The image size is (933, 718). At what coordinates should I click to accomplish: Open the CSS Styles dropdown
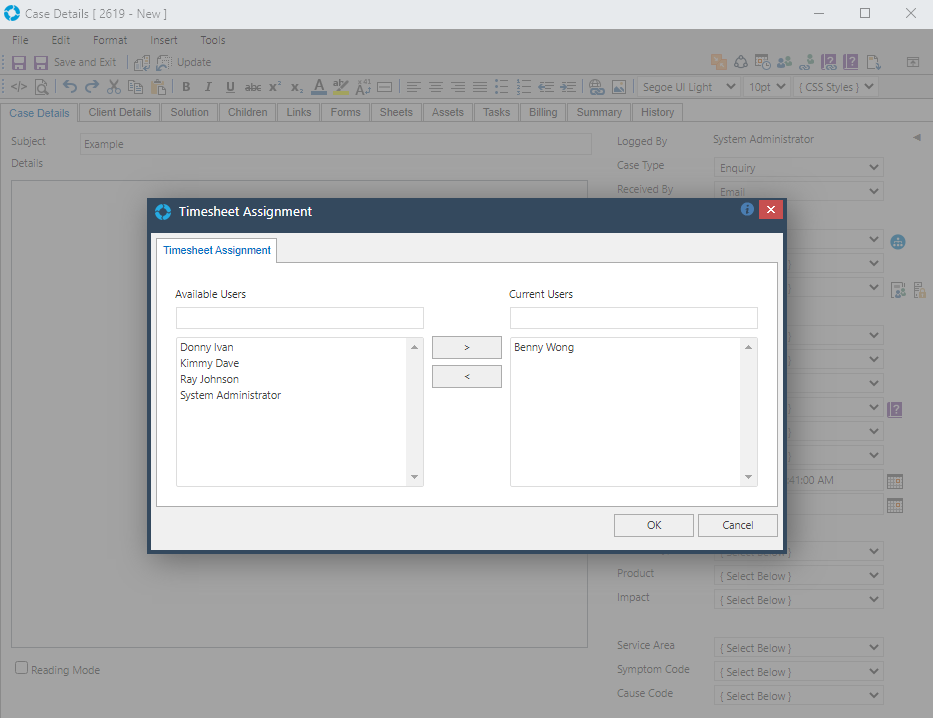click(x=836, y=87)
